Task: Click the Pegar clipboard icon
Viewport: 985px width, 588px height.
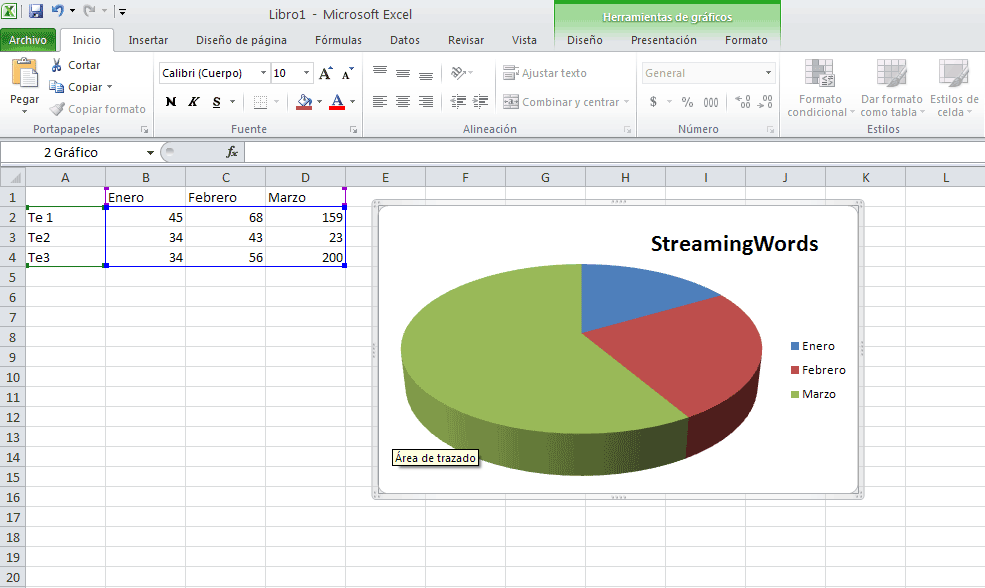Action: 24,74
